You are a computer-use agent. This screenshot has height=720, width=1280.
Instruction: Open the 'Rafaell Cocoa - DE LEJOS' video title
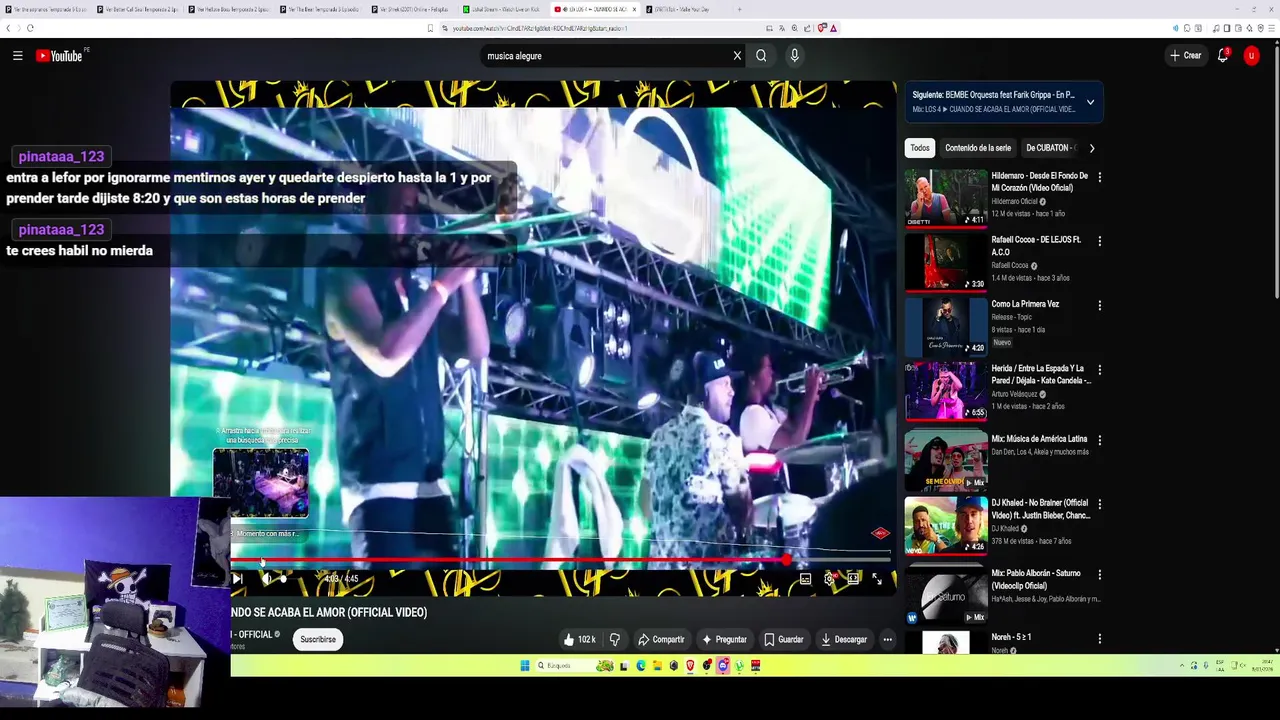(1036, 246)
